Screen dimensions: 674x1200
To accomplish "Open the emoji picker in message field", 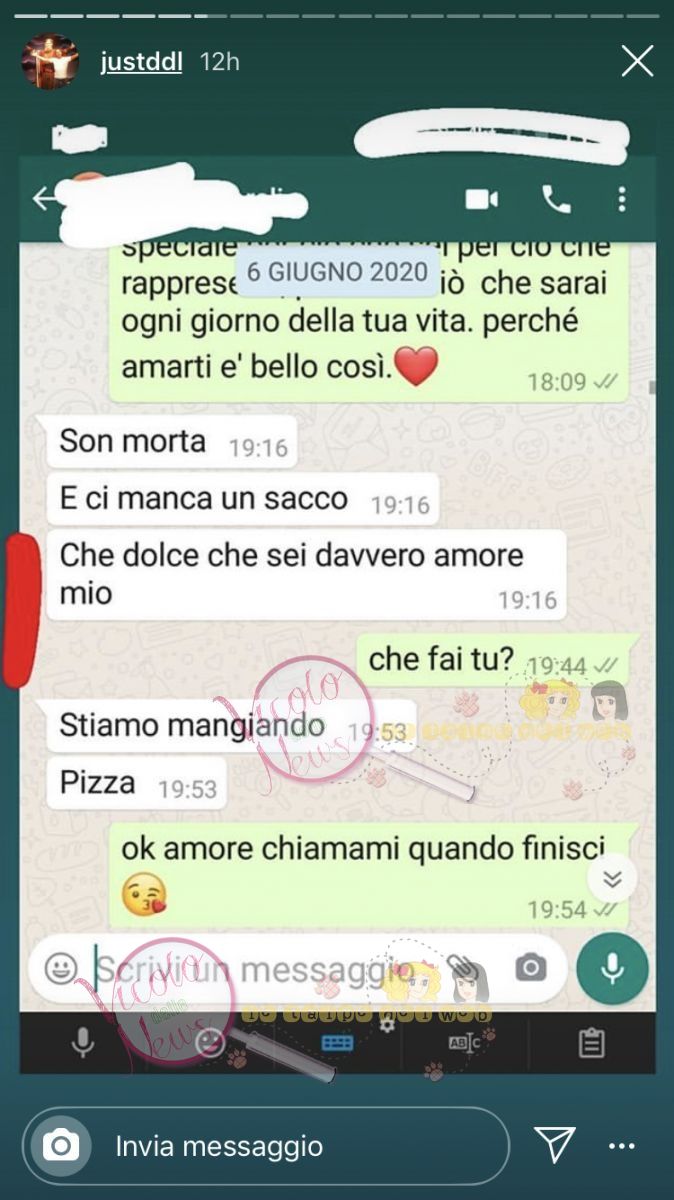I will 61,967.
